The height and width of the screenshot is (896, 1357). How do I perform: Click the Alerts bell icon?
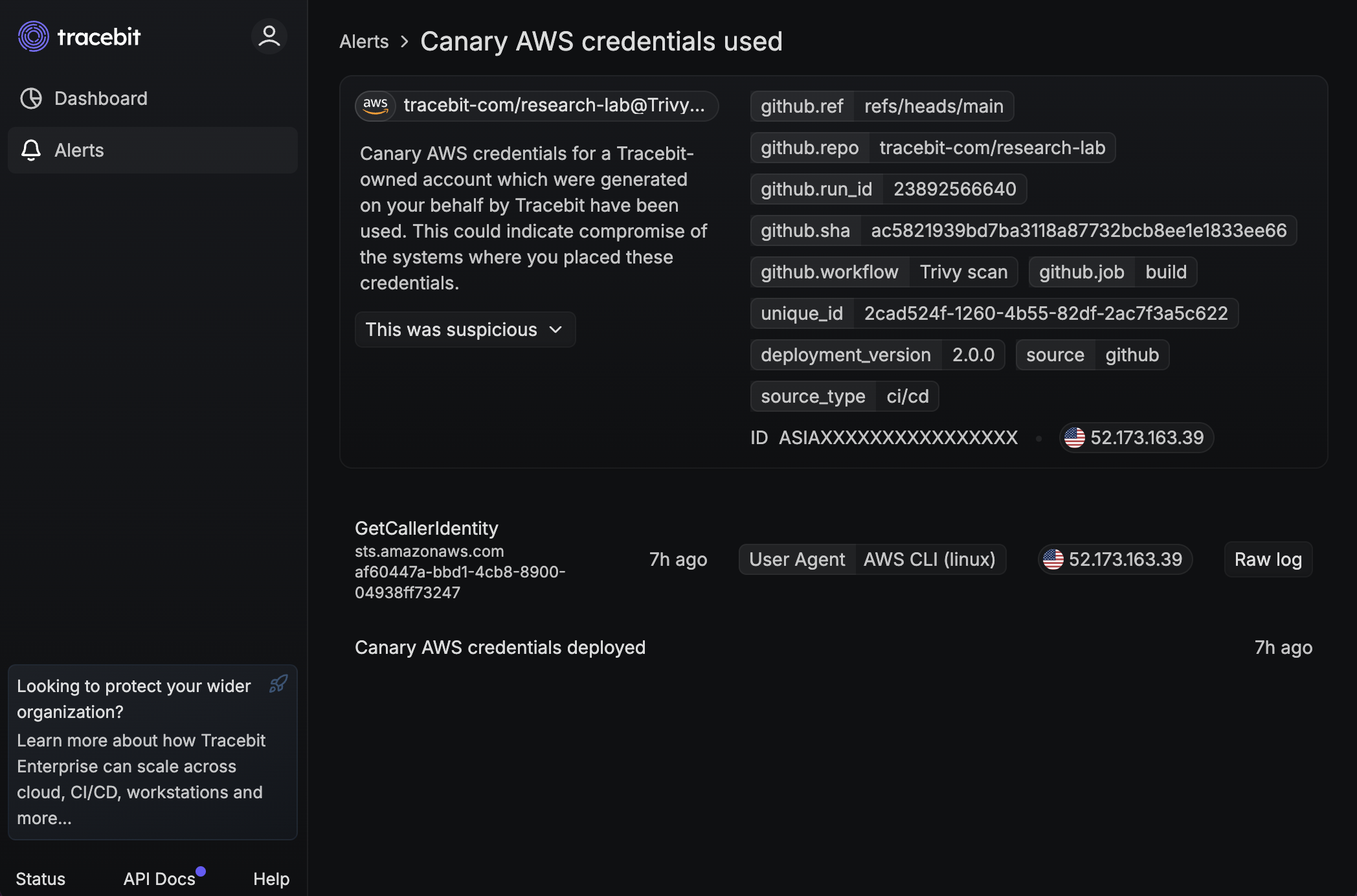(31, 150)
